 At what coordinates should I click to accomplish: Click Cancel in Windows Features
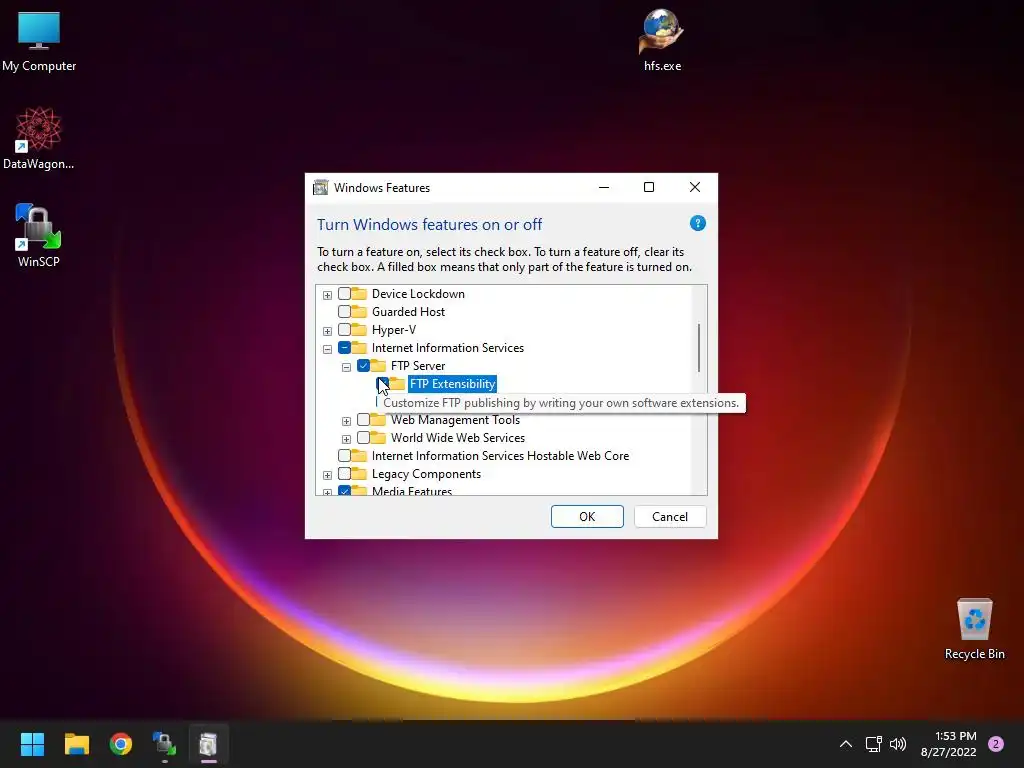click(x=670, y=517)
